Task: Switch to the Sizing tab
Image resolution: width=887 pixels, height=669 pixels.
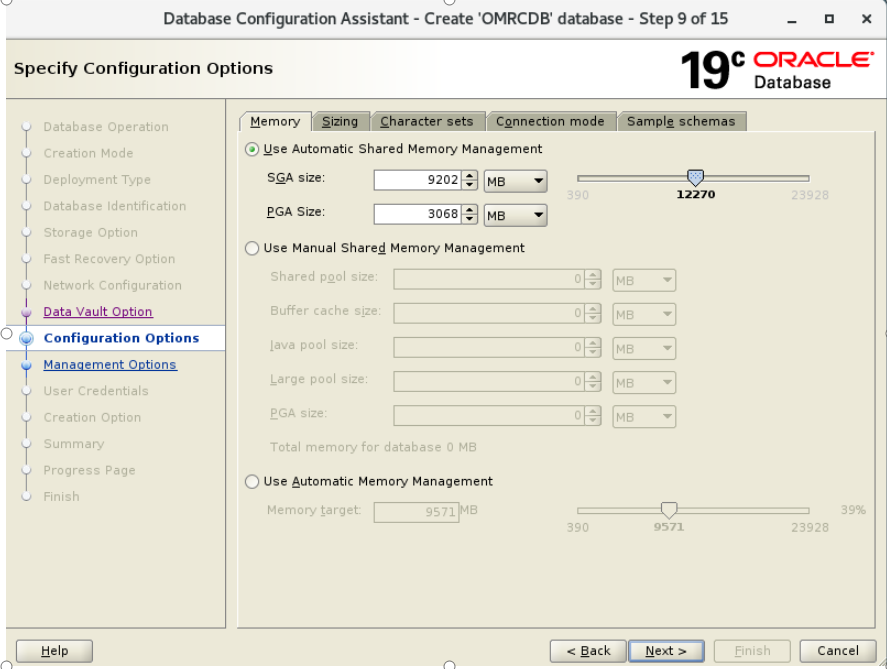Action: coord(340,121)
